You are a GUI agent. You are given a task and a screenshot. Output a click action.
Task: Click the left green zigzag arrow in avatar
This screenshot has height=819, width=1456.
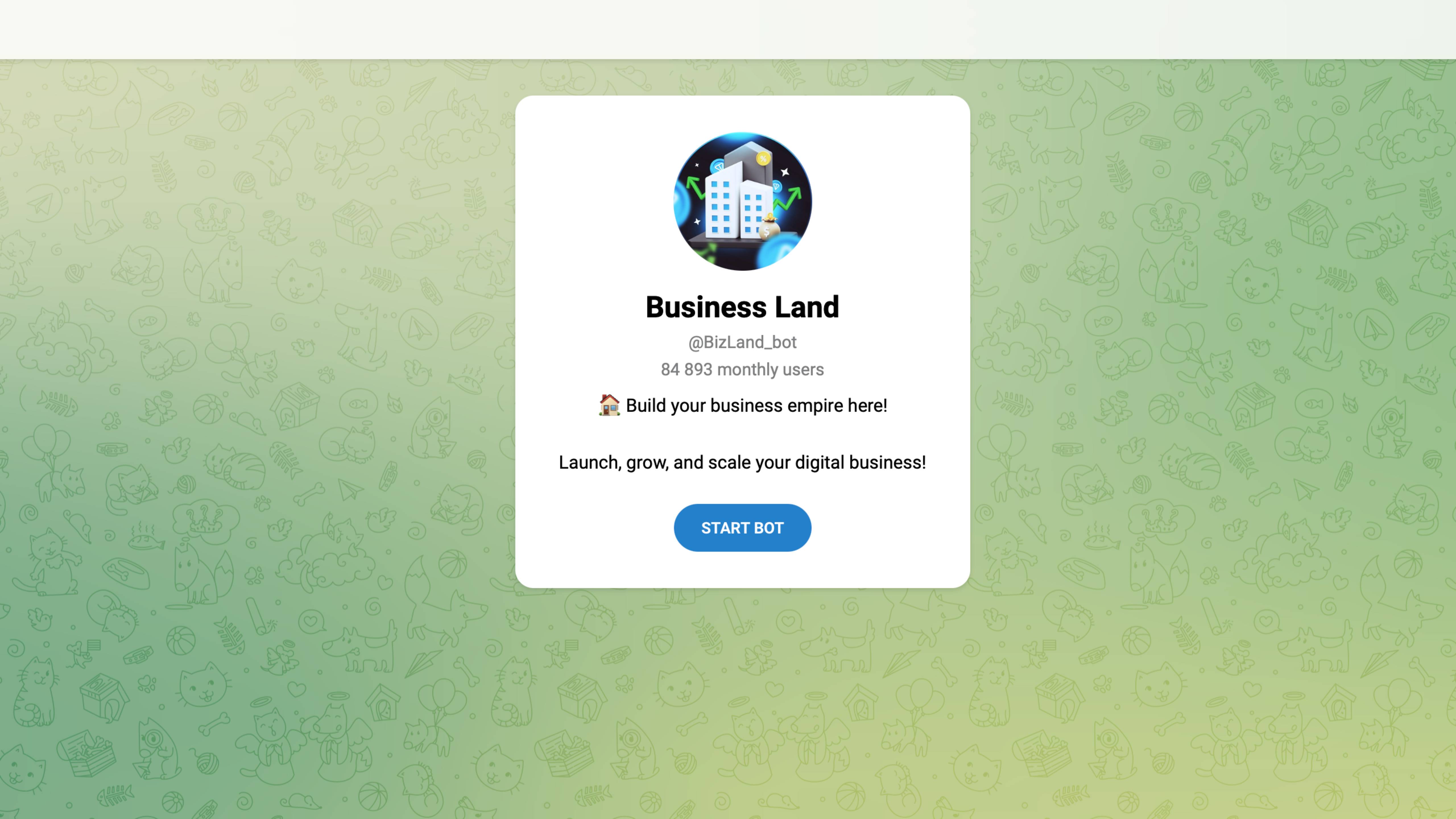click(x=696, y=187)
